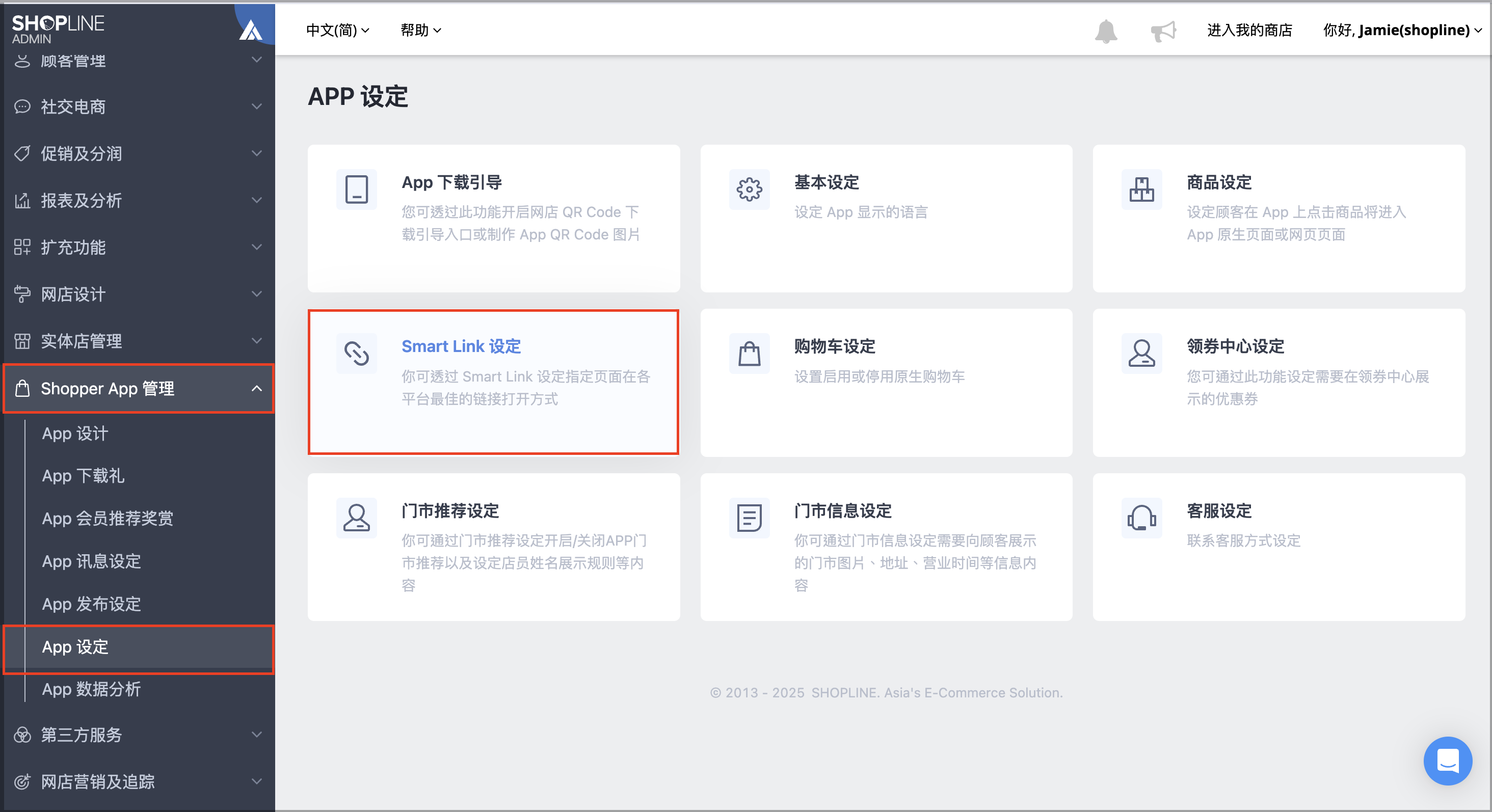Image resolution: width=1492 pixels, height=812 pixels.
Task: Click the 客服设定 headset icon
Action: (1141, 518)
